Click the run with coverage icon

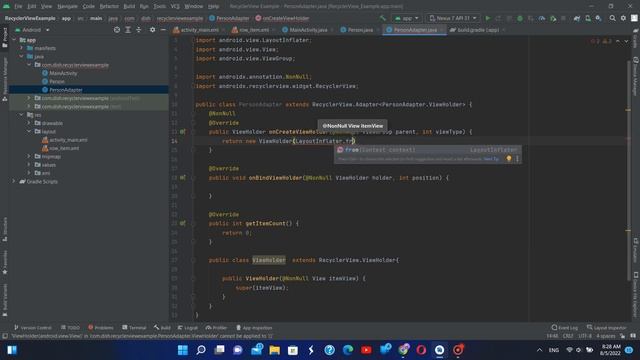tap(531, 18)
